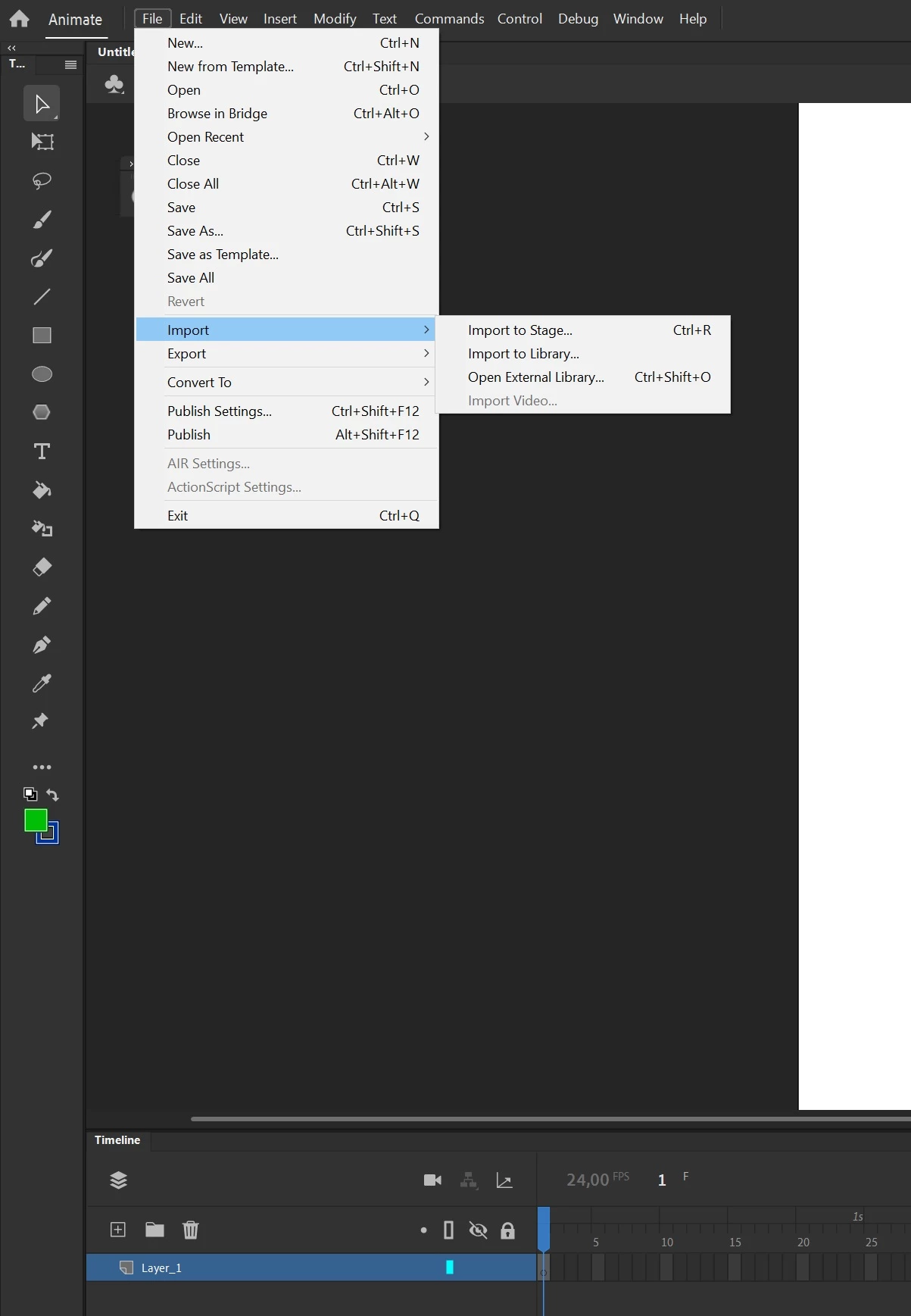This screenshot has width=911, height=1316.
Task: Open the Edit Toolbar ellipsis
Action: [42, 767]
